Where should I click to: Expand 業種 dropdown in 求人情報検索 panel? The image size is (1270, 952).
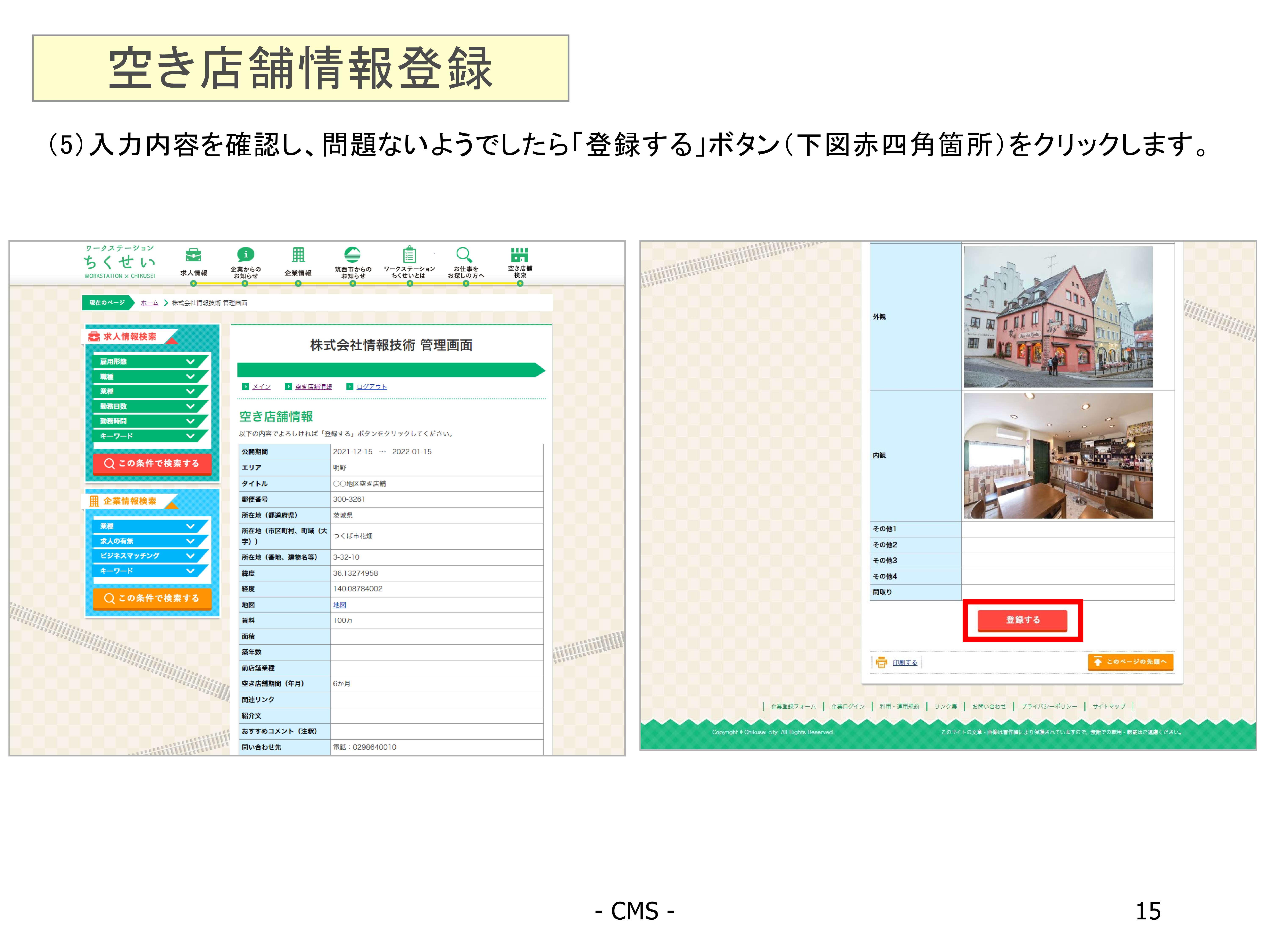150,391
